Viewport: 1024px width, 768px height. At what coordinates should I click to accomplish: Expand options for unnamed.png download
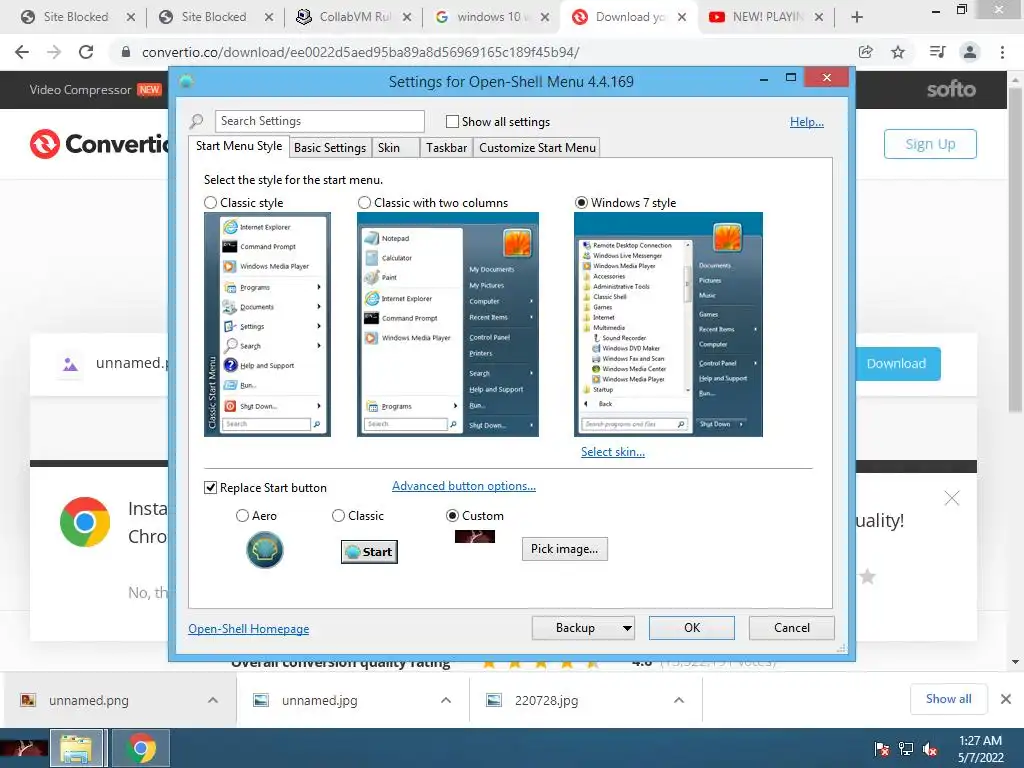213,700
